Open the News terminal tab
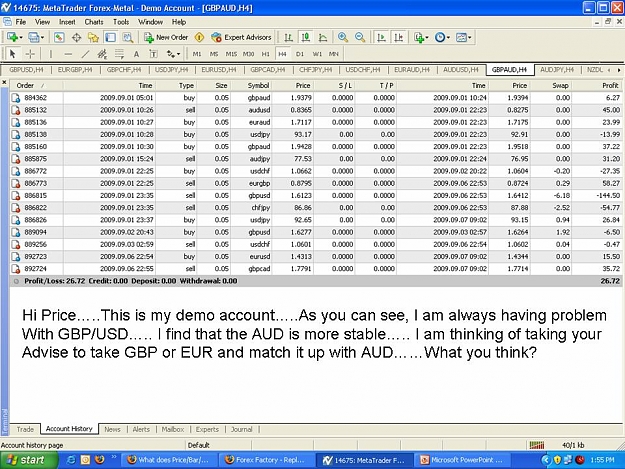This screenshot has height=469, width=625. (112, 429)
